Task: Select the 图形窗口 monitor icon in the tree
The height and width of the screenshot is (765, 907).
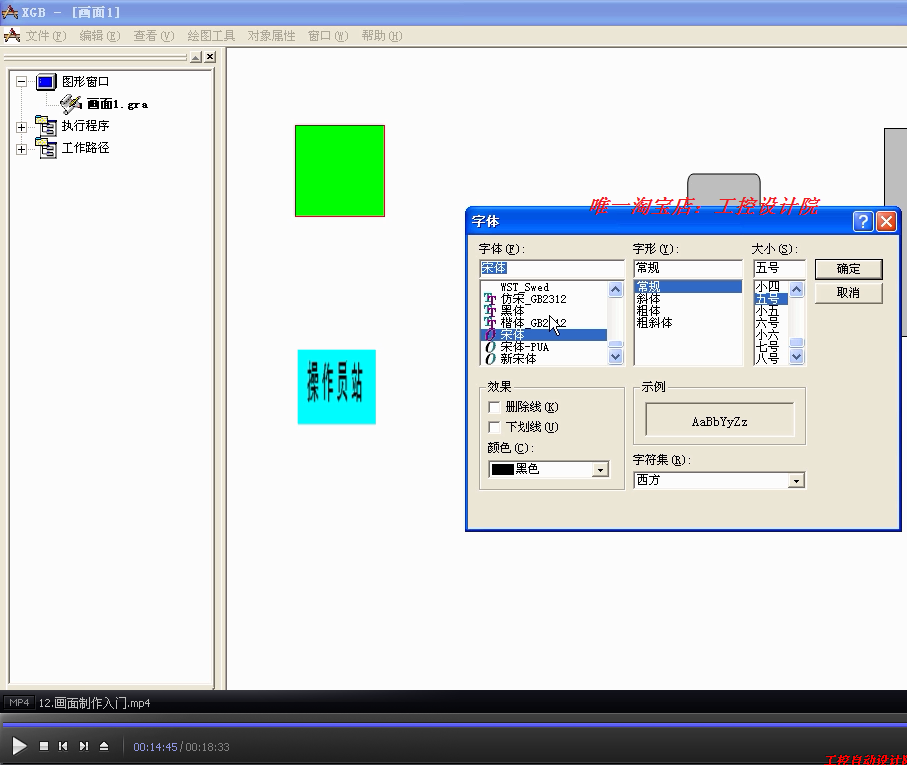Action: tap(46, 82)
